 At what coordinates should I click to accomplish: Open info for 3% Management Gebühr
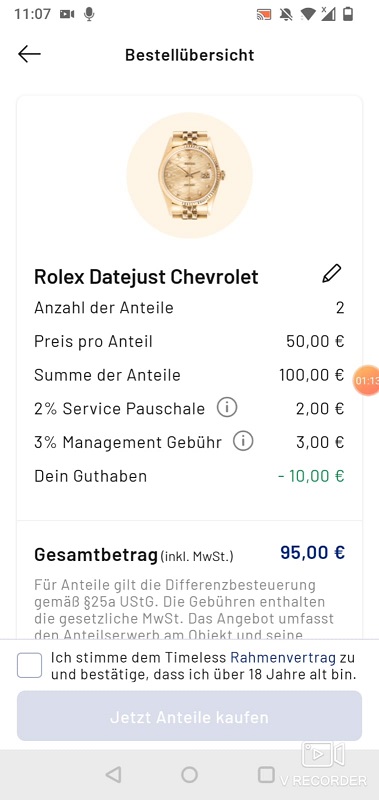(x=243, y=442)
